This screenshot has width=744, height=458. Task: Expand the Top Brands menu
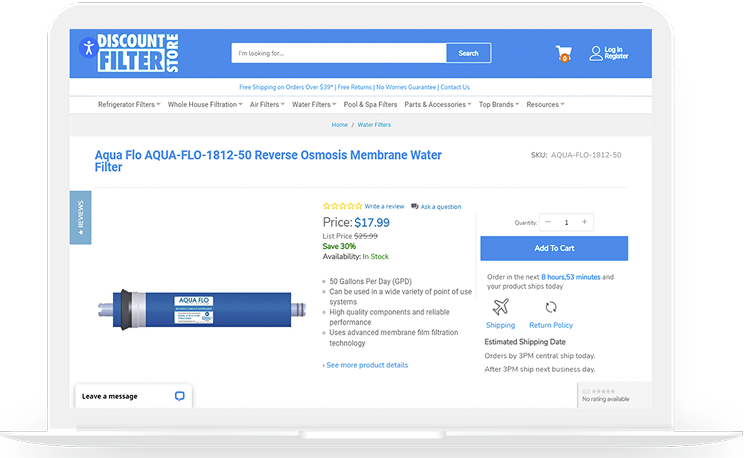click(x=499, y=104)
